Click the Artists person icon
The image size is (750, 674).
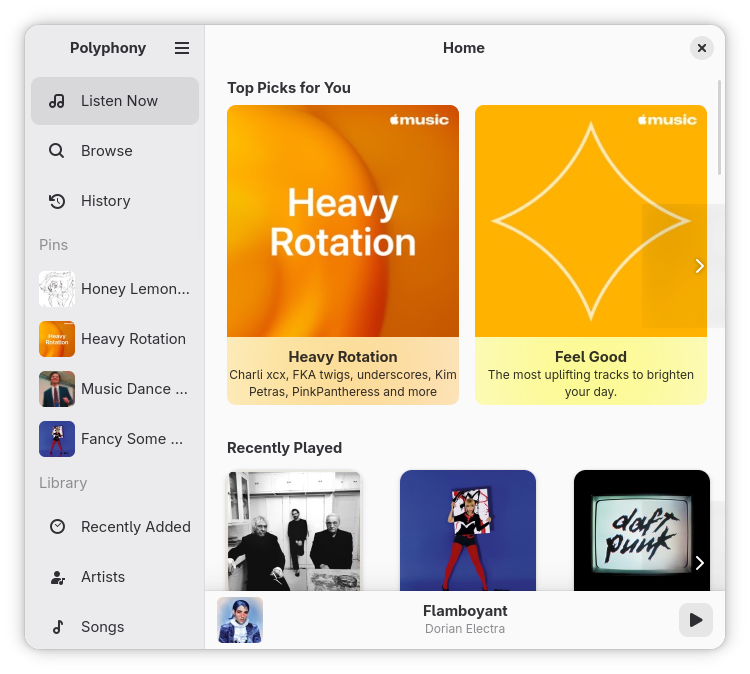(57, 577)
